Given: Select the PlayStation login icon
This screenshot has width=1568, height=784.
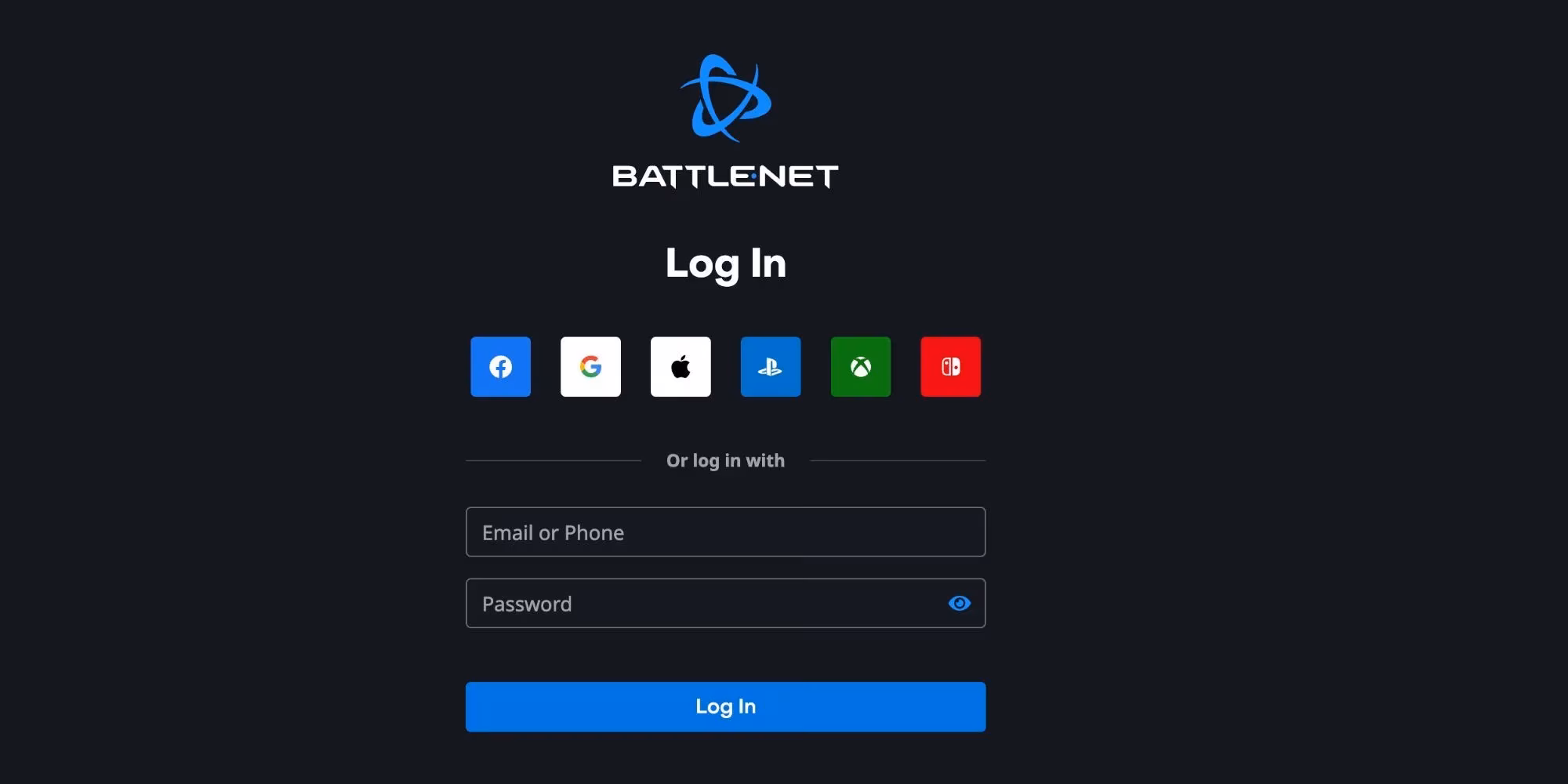Looking at the screenshot, I should pos(771,367).
